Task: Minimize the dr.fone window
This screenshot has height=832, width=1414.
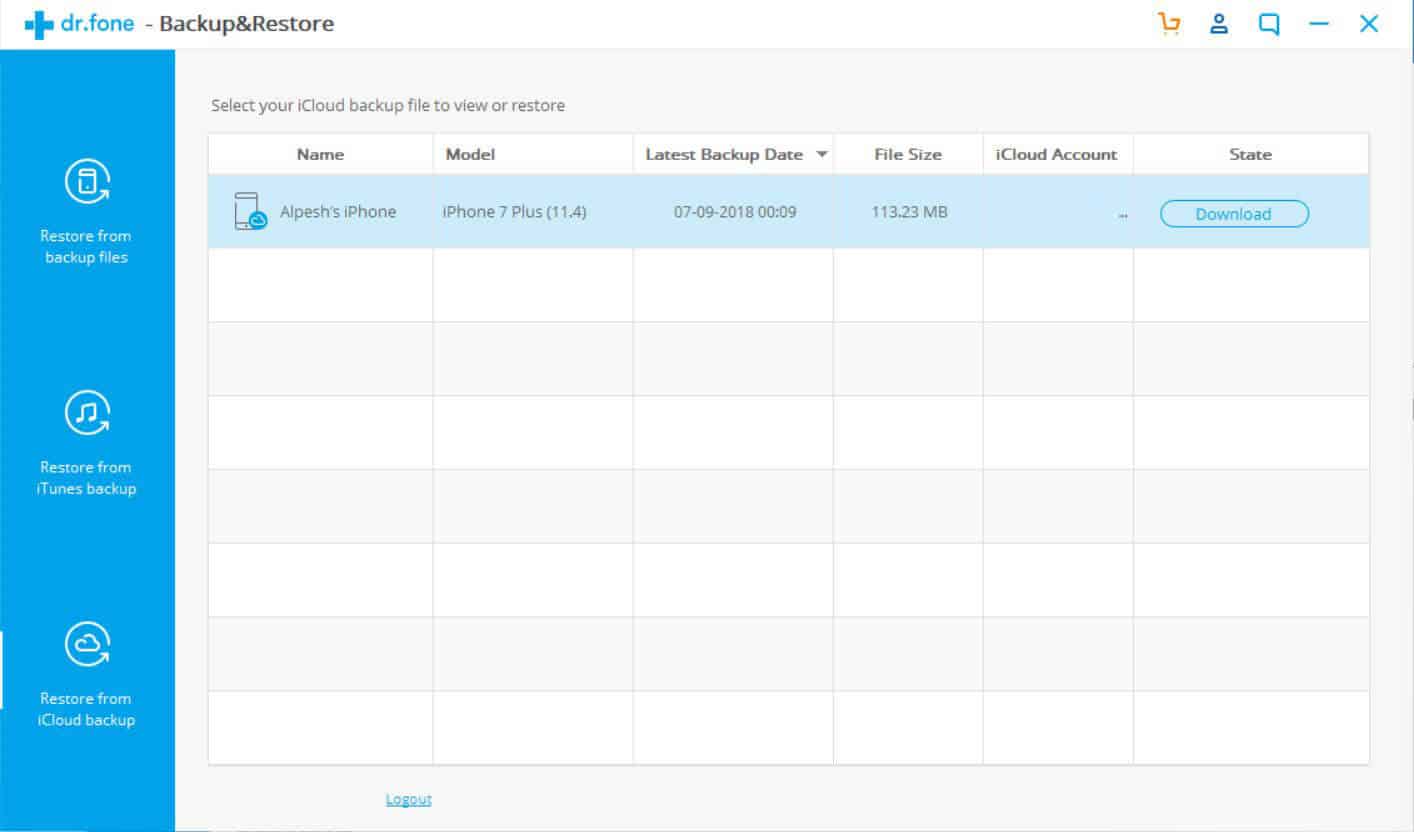Action: pos(1319,24)
